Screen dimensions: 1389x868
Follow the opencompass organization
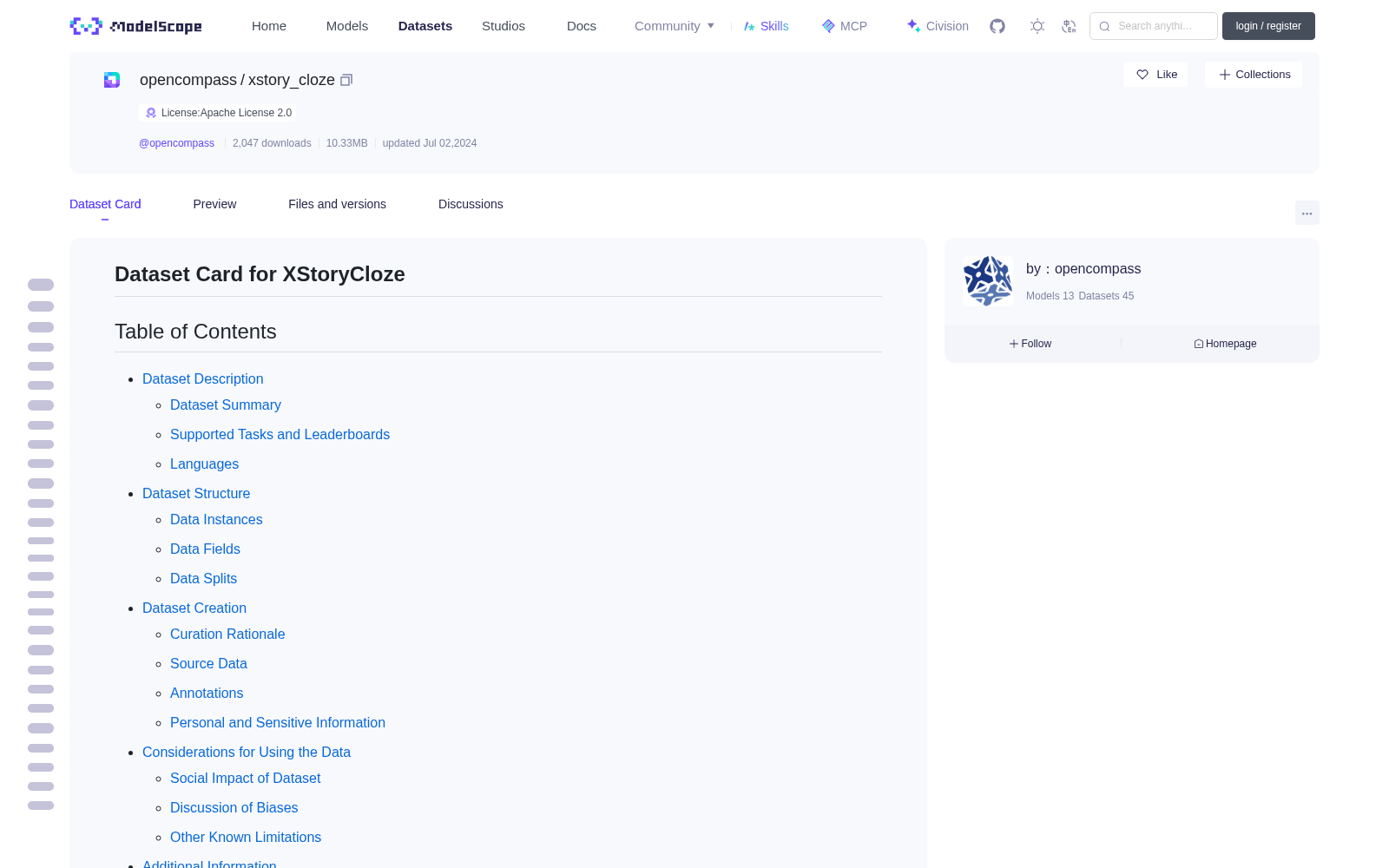pyautogui.click(x=1030, y=344)
